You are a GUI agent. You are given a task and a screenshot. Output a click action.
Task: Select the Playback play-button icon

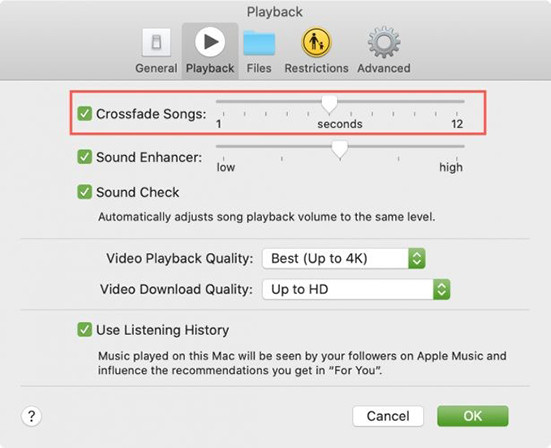click(210, 42)
